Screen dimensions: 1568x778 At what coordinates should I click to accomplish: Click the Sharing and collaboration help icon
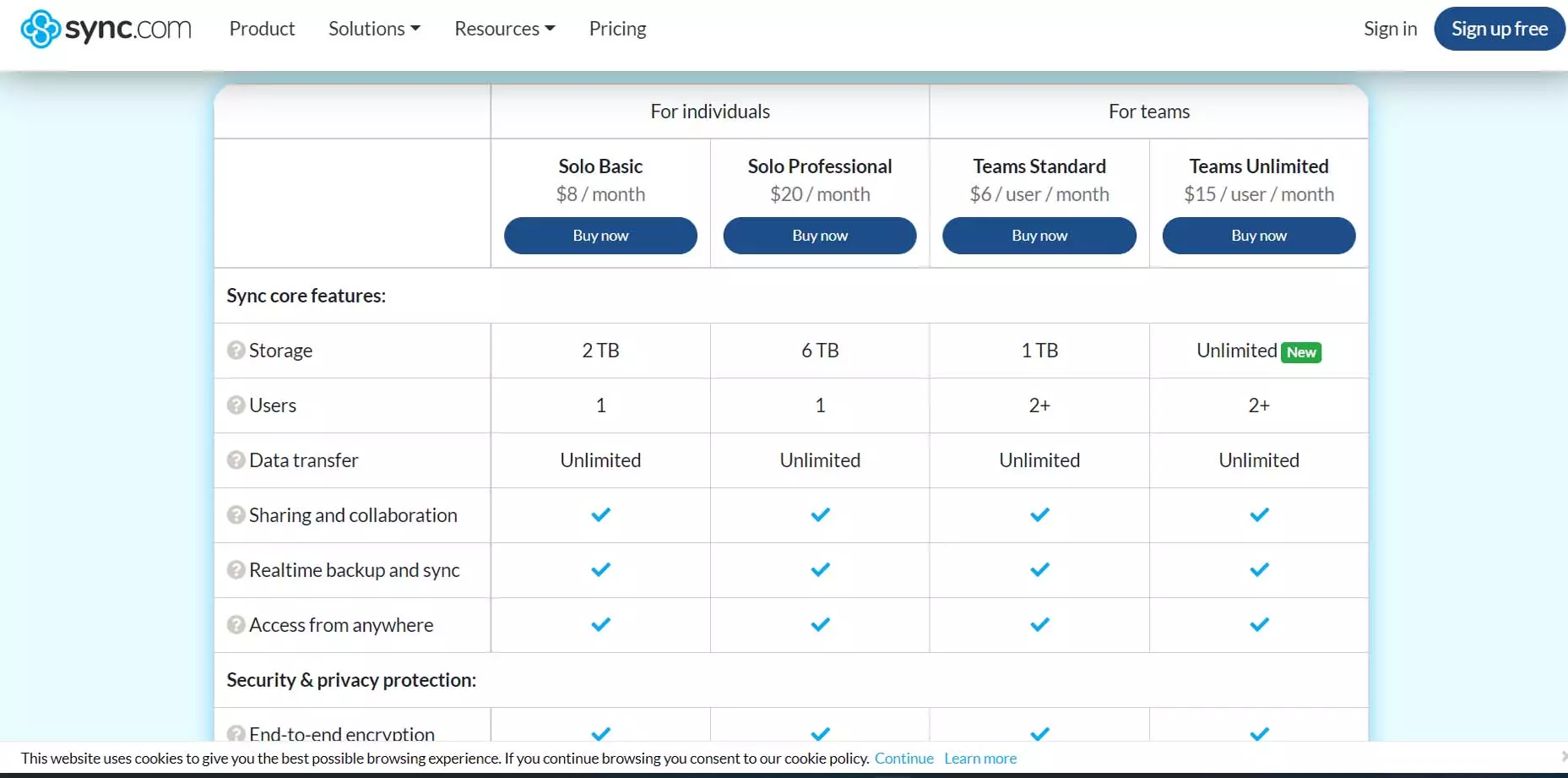click(x=236, y=514)
